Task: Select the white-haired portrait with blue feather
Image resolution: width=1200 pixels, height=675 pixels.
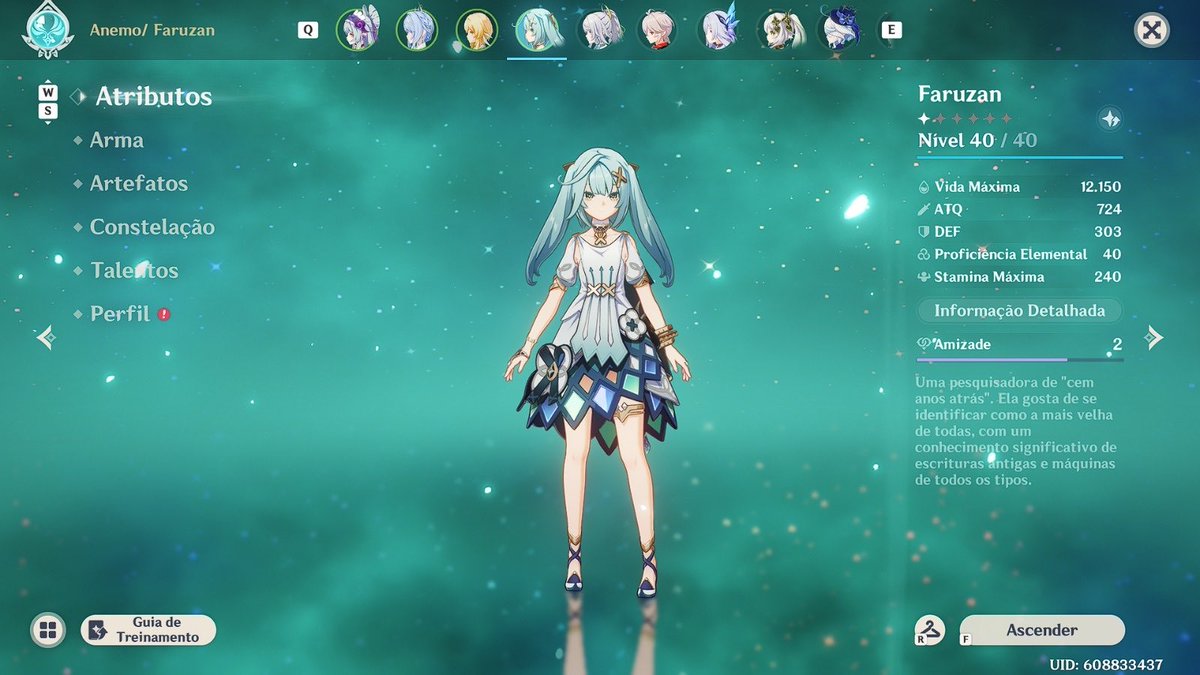Action: (x=718, y=30)
